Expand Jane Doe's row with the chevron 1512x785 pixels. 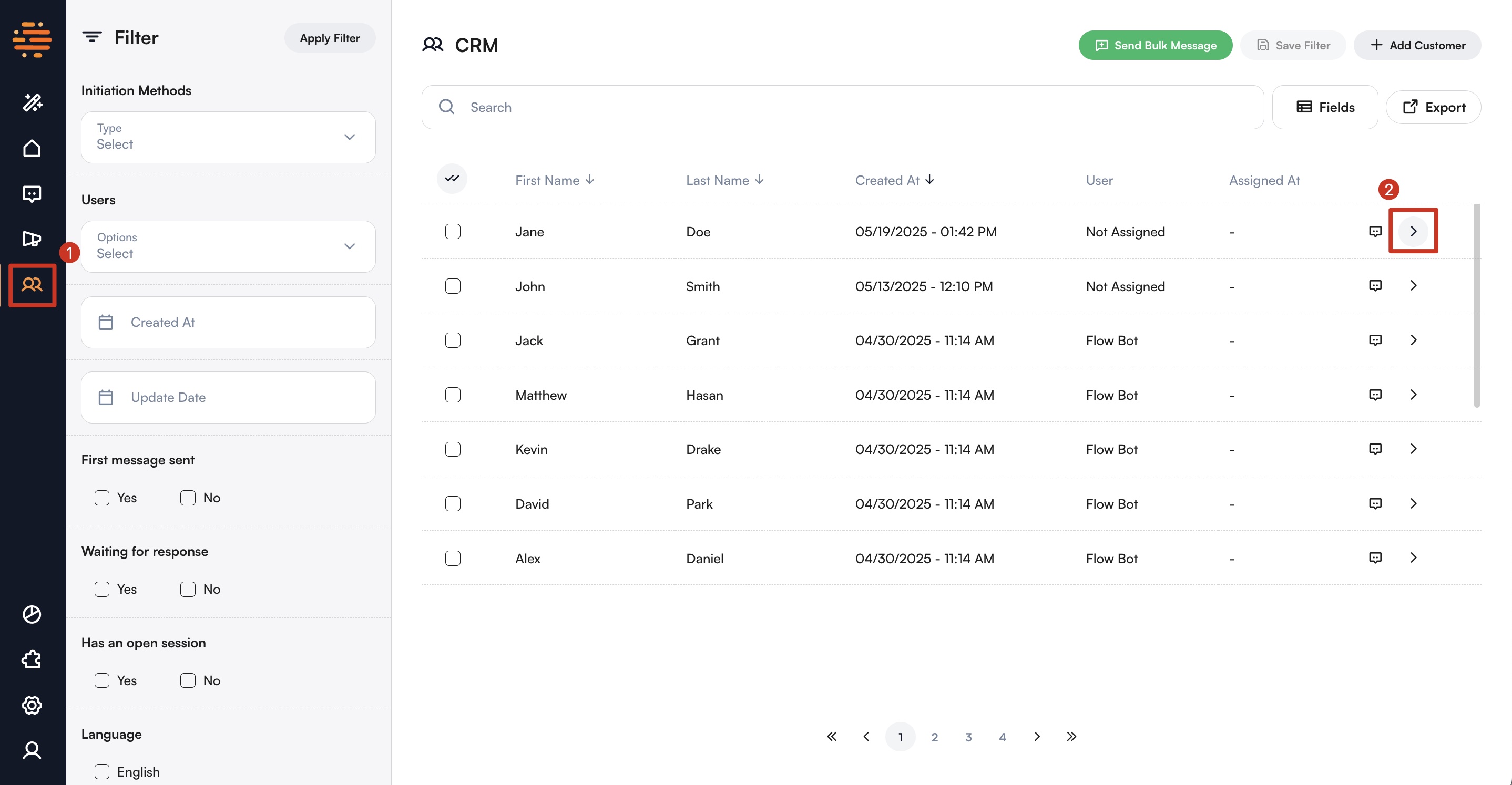click(x=1413, y=231)
